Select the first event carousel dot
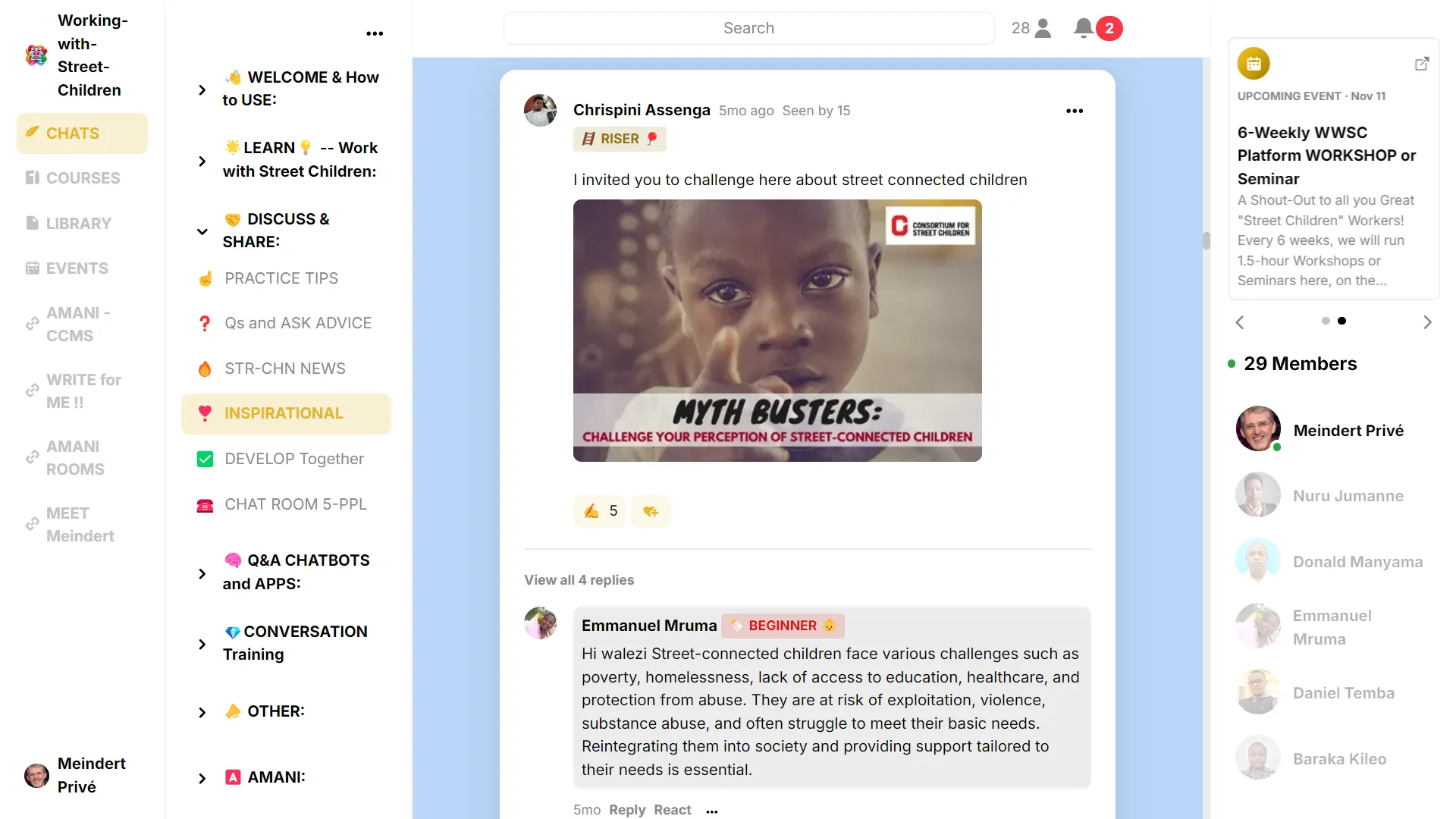Image resolution: width=1456 pixels, height=819 pixels. tap(1326, 321)
